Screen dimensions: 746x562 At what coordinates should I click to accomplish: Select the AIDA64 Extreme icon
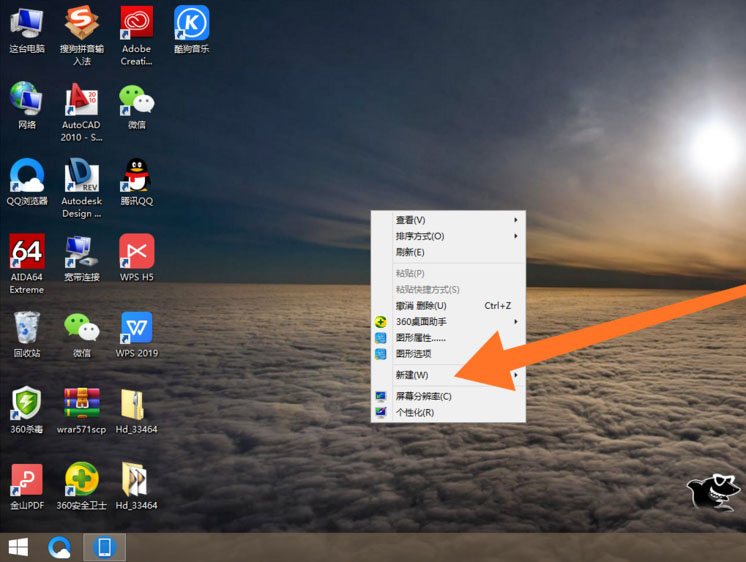[x=27, y=264]
